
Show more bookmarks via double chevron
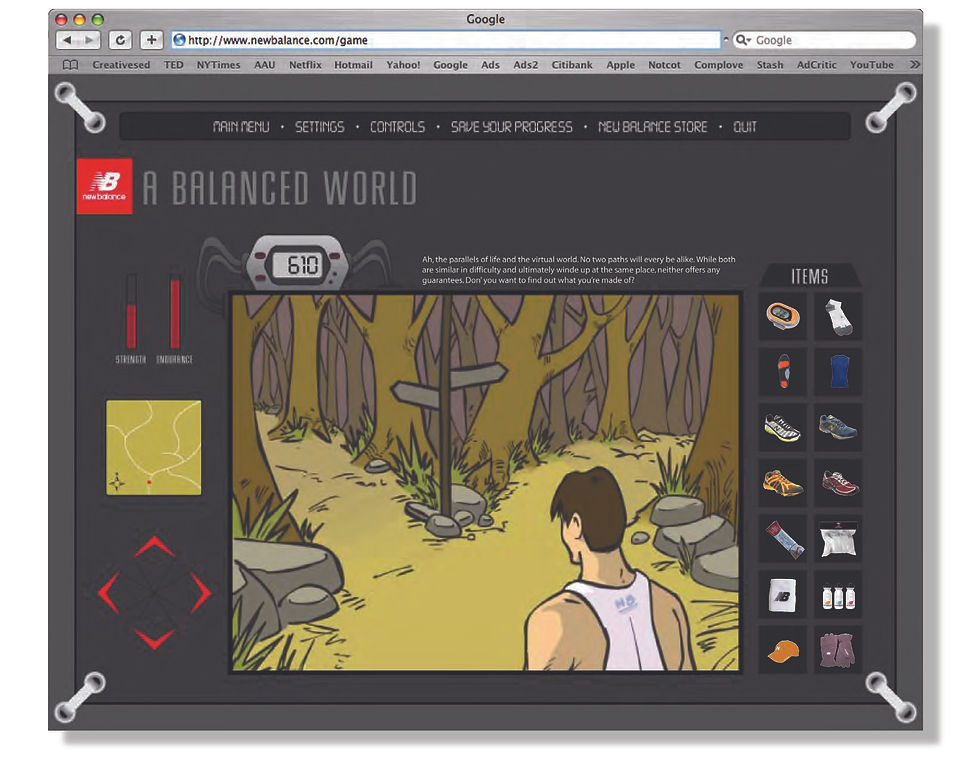tap(914, 64)
